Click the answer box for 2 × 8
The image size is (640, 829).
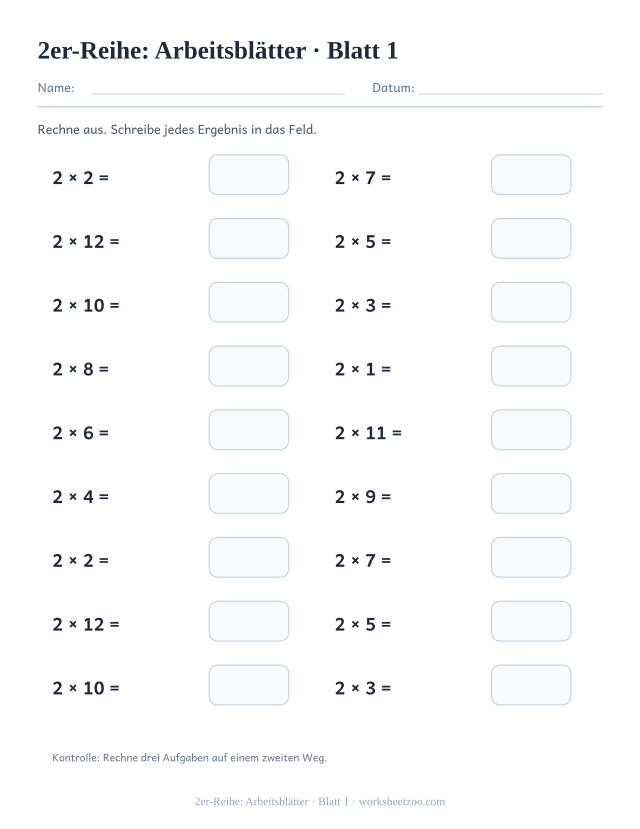pos(248,366)
